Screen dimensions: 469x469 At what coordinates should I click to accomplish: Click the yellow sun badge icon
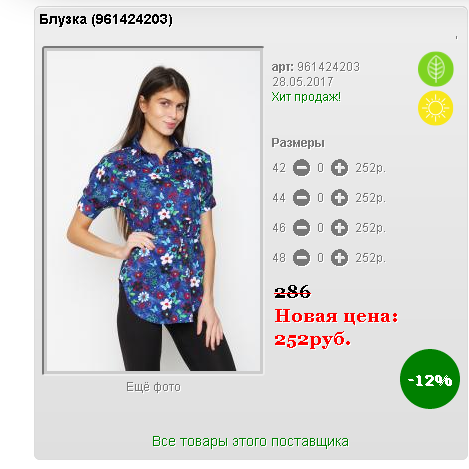tap(436, 108)
